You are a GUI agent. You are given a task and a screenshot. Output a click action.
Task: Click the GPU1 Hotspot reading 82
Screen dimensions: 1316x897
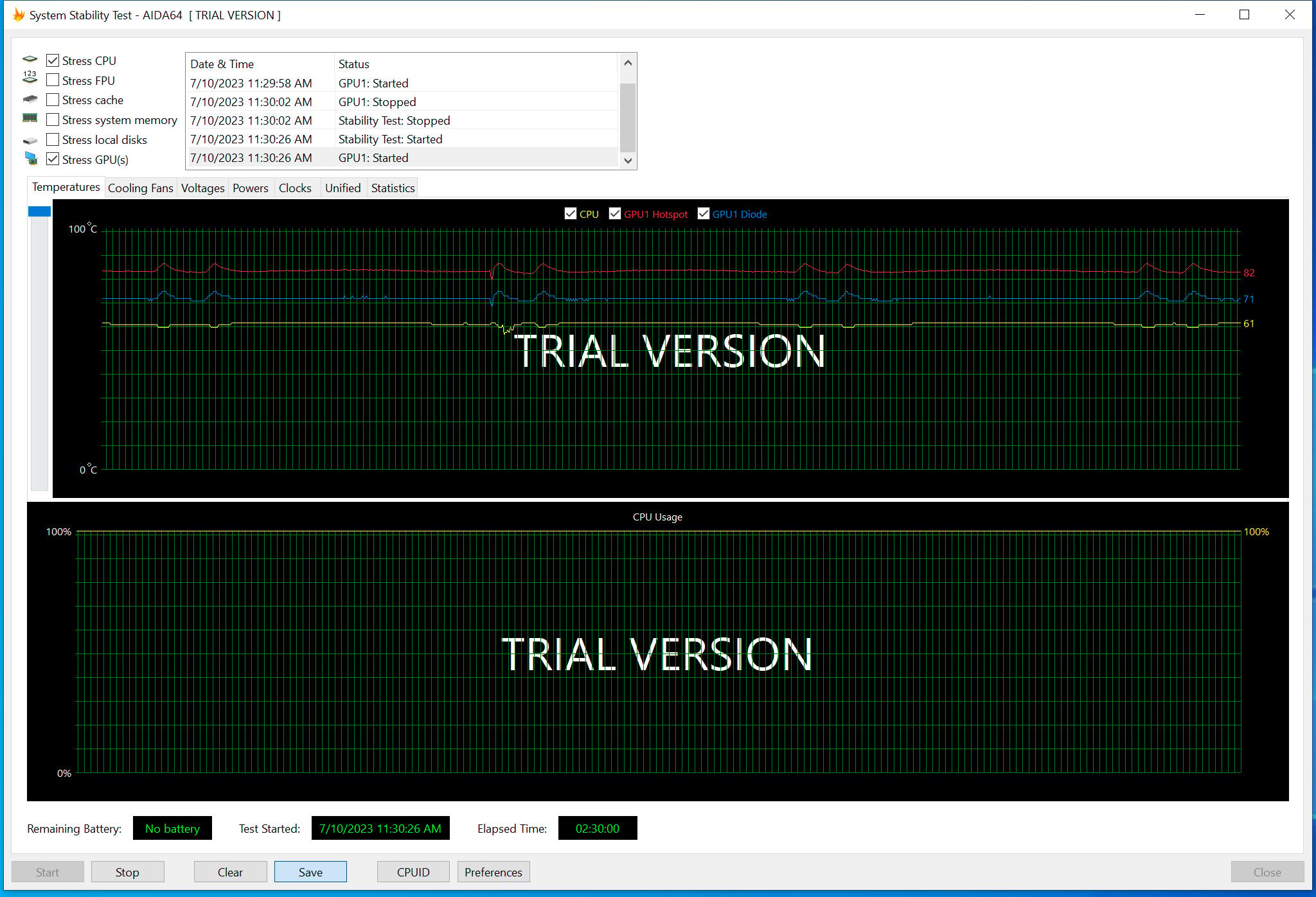tap(1249, 272)
